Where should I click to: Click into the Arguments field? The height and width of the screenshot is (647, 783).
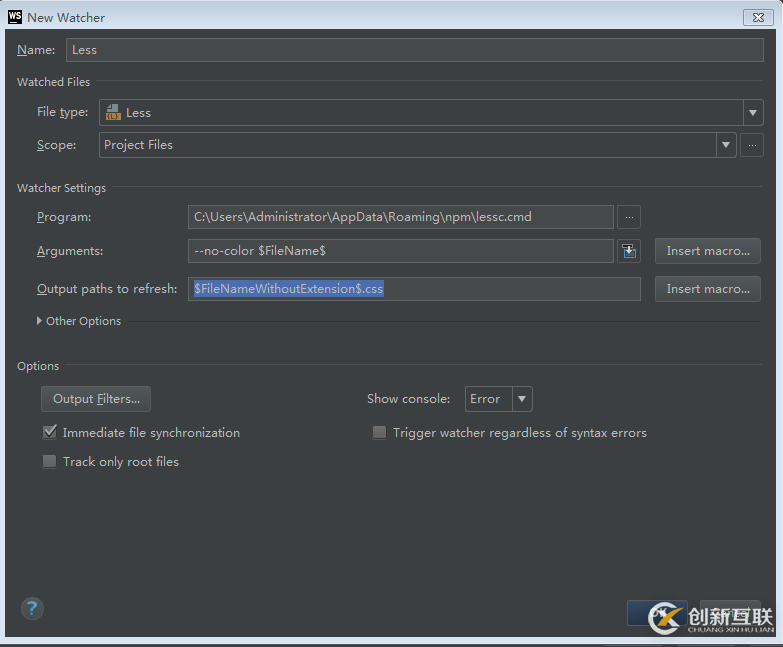[400, 251]
